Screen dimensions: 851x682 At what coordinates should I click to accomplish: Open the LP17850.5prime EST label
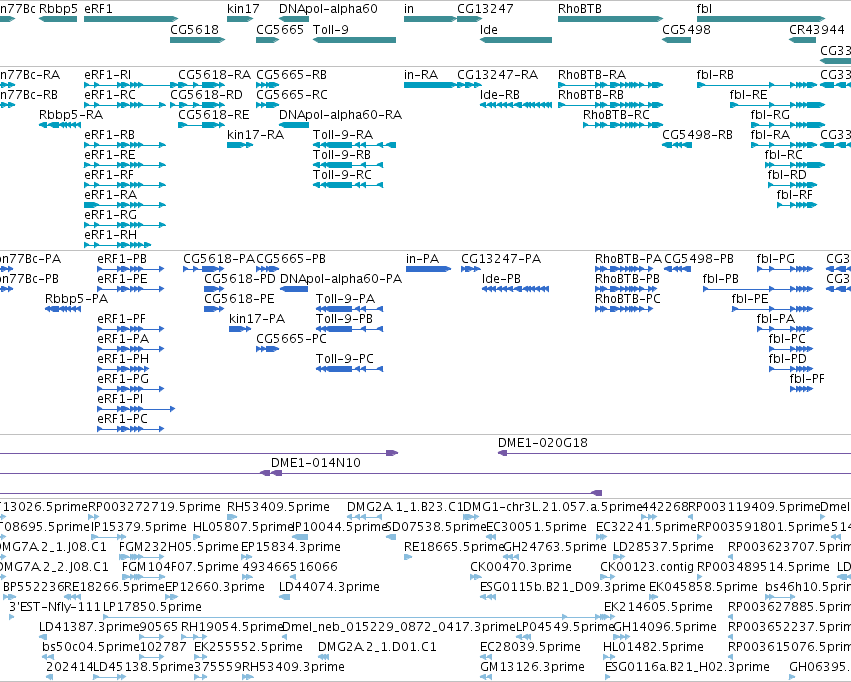point(152,607)
